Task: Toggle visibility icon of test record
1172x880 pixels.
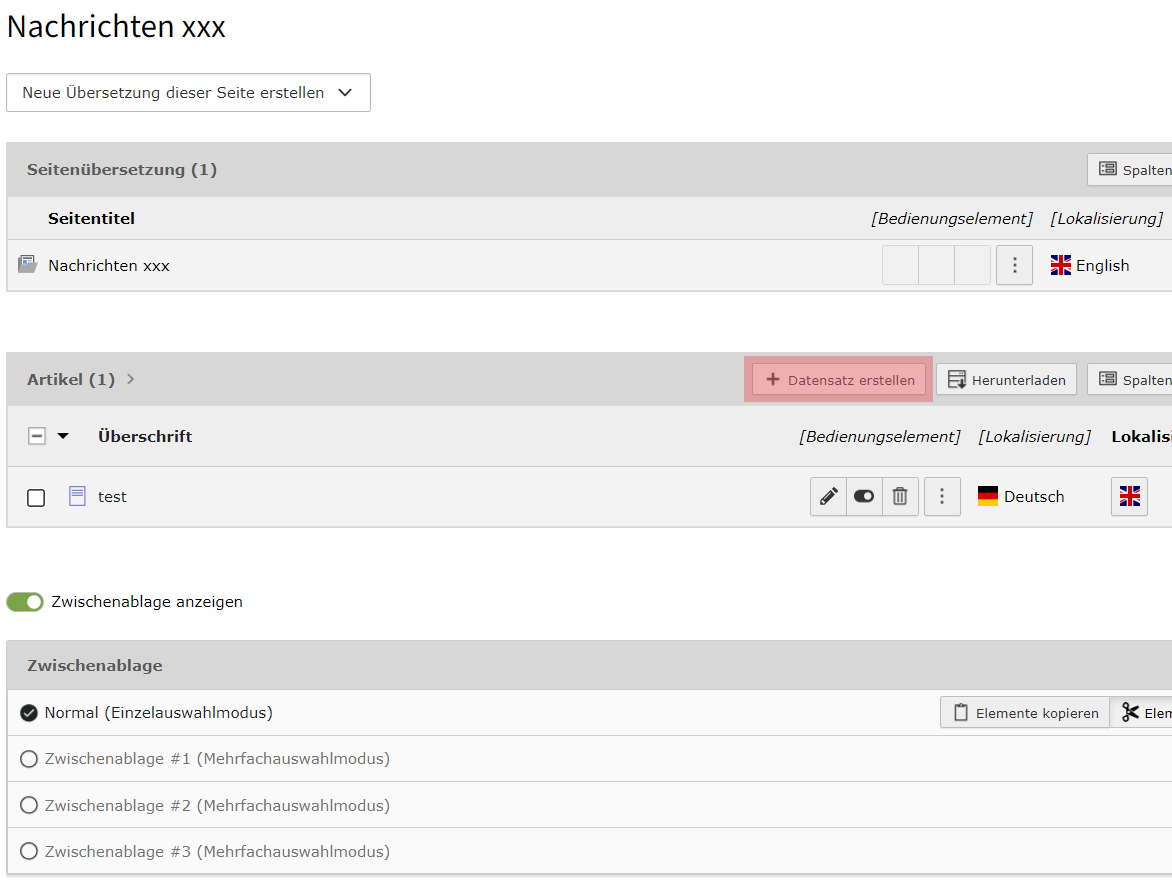Action: [x=864, y=497]
